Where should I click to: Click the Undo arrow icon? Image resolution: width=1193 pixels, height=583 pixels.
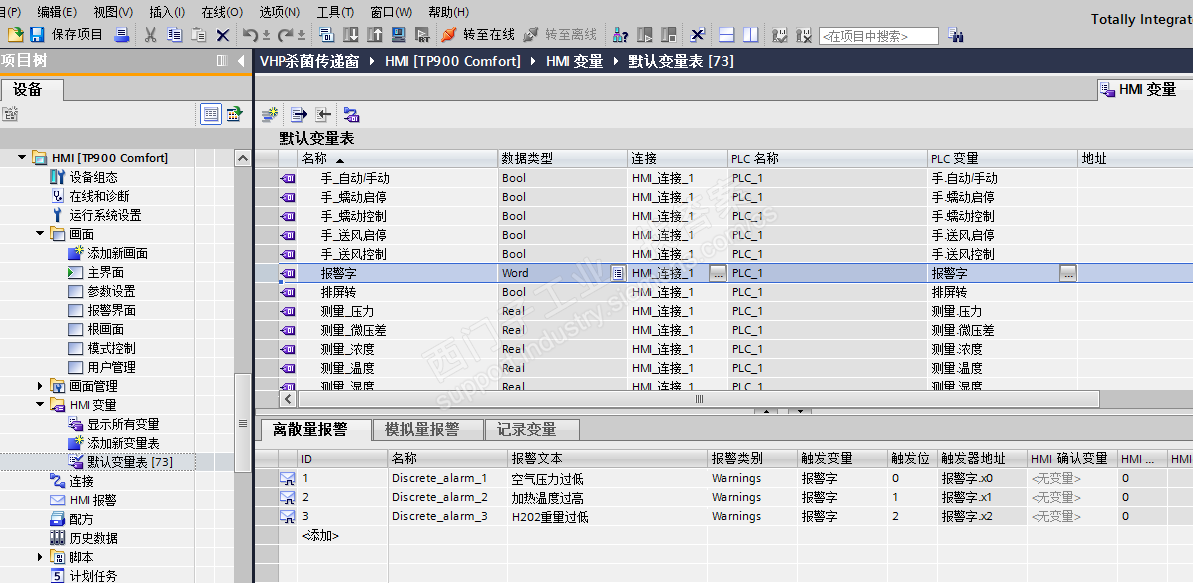[x=250, y=34]
